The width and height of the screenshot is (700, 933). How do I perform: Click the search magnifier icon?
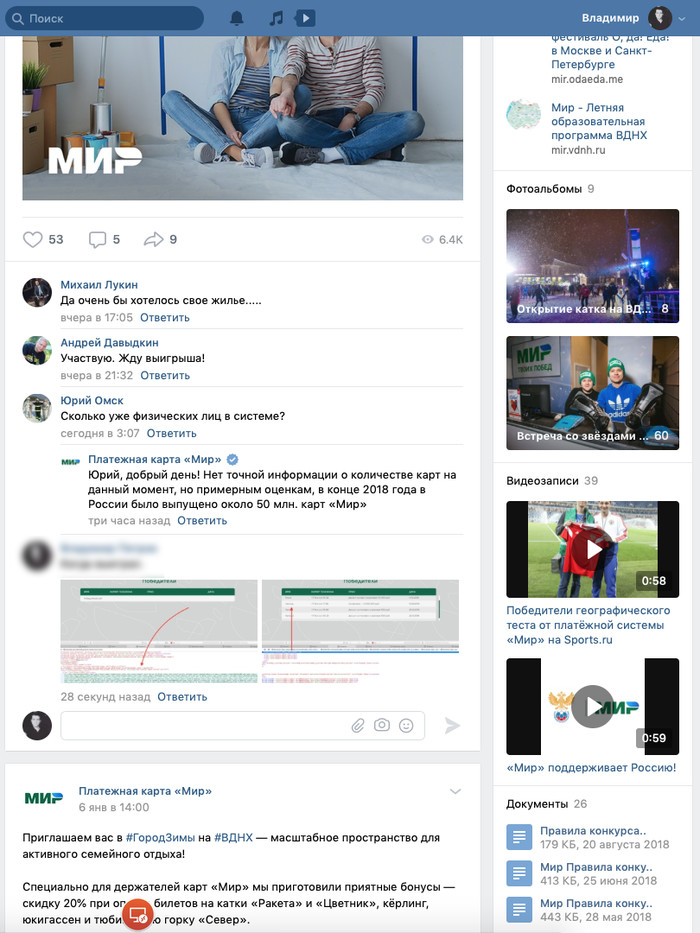click(18, 18)
